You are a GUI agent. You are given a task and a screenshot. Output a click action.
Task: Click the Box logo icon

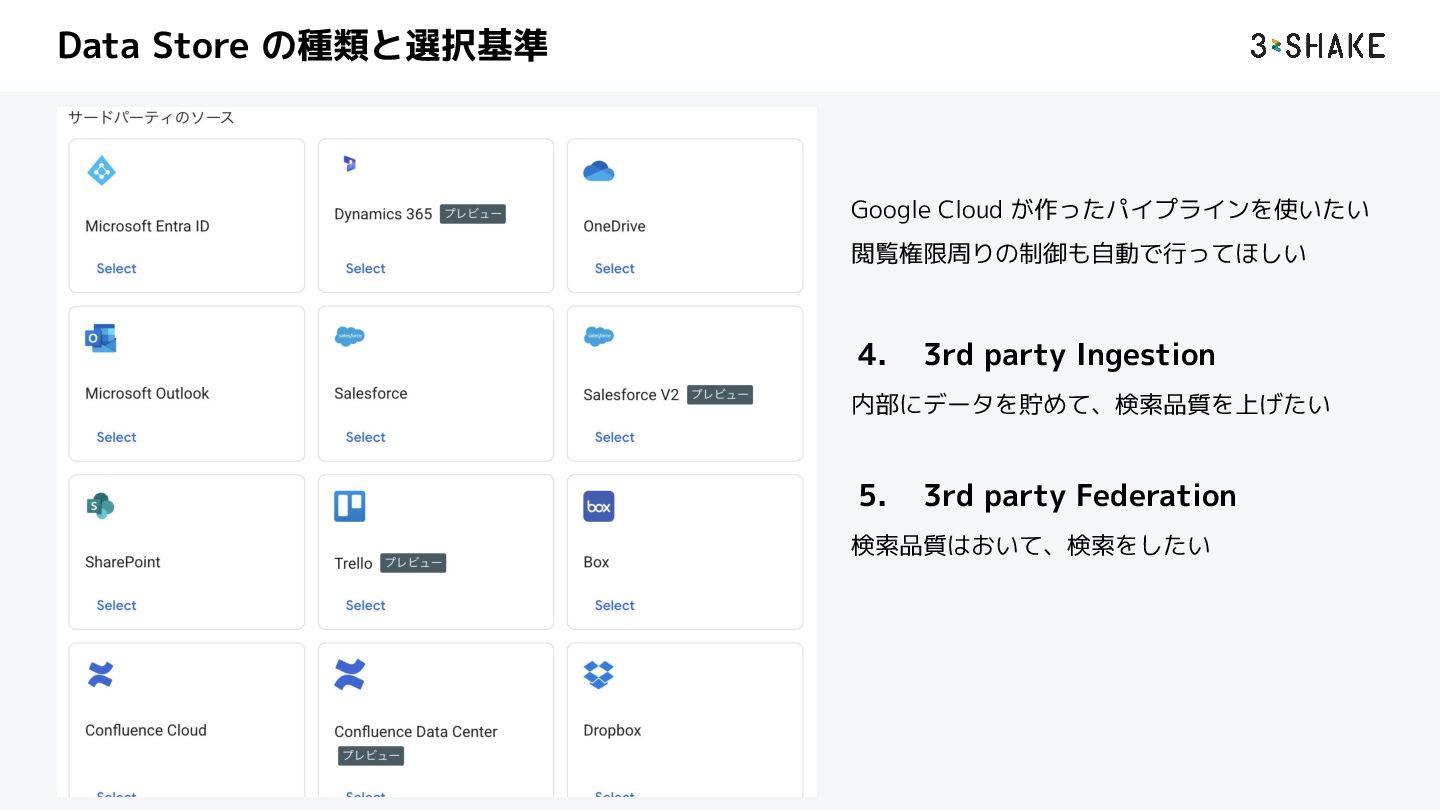tap(599, 506)
